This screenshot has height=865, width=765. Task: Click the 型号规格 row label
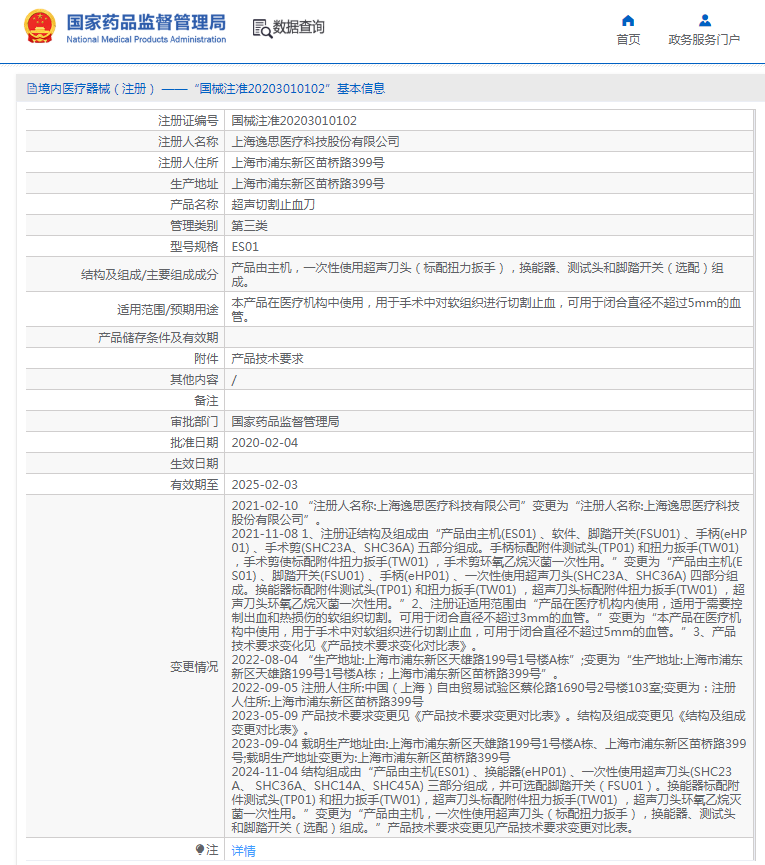pos(194,247)
